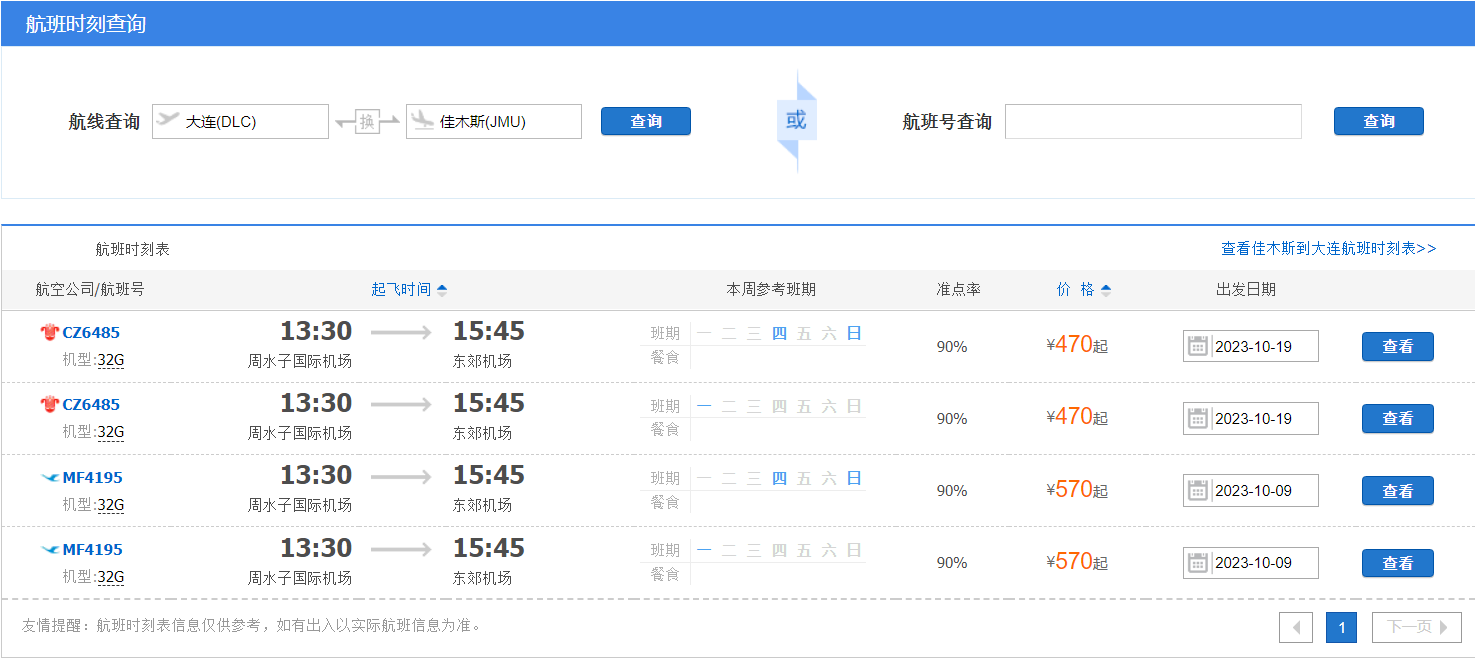
Task: Click highlighted 四 in first CZ6485 row schedule
Action: [780, 333]
